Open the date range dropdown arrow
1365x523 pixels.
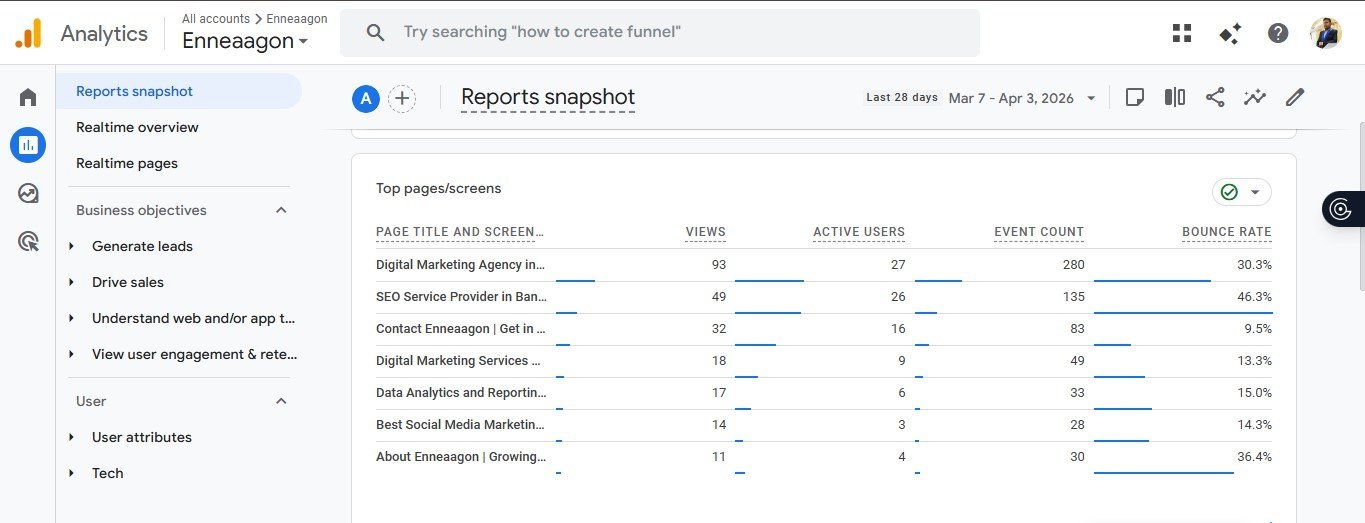(x=1091, y=98)
